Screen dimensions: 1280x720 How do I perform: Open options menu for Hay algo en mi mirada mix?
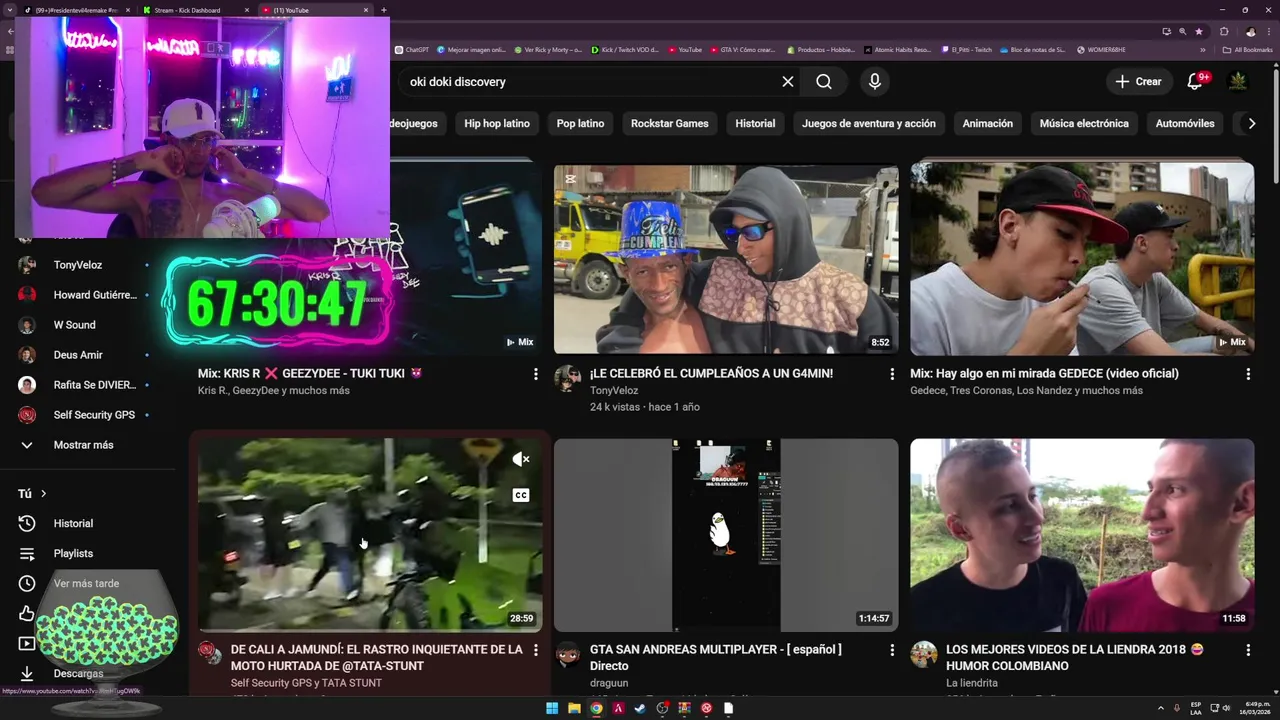(x=1248, y=374)
